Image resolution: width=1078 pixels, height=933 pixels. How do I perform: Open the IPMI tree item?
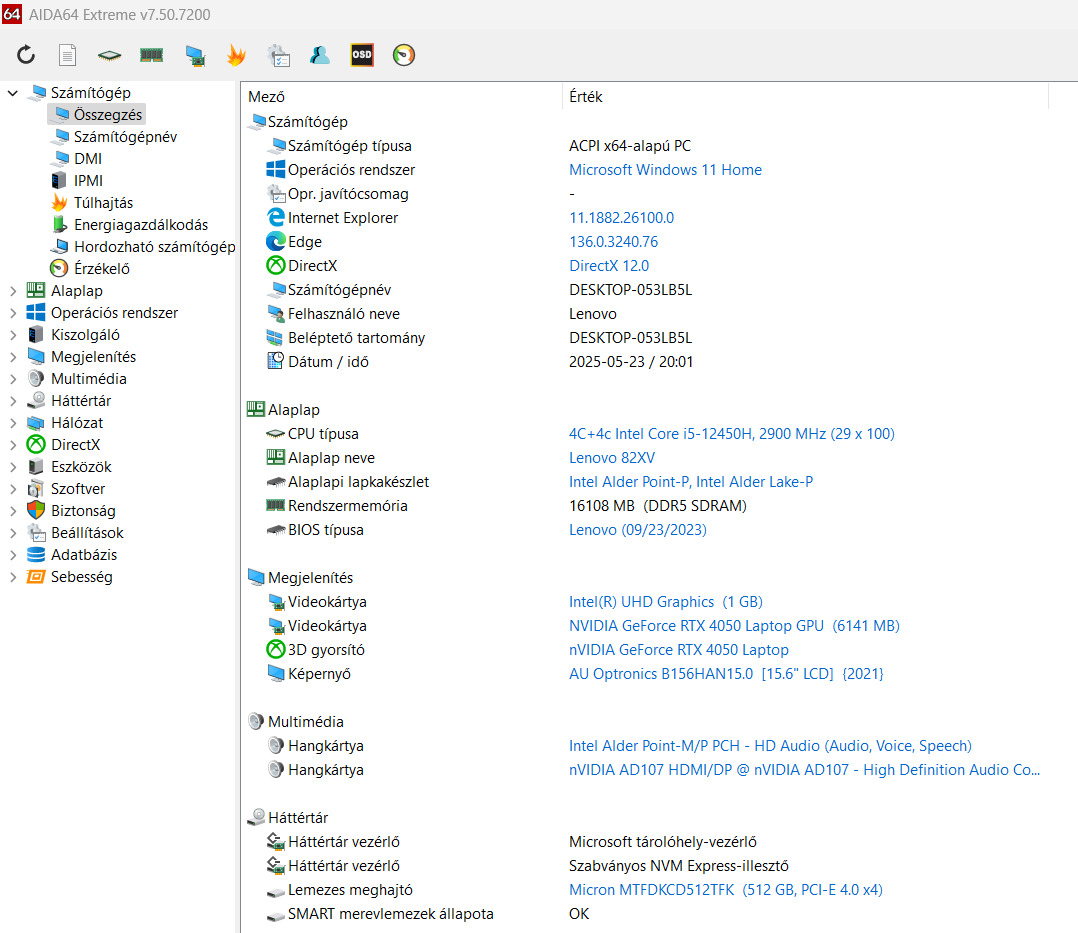[x=89, y=181]
